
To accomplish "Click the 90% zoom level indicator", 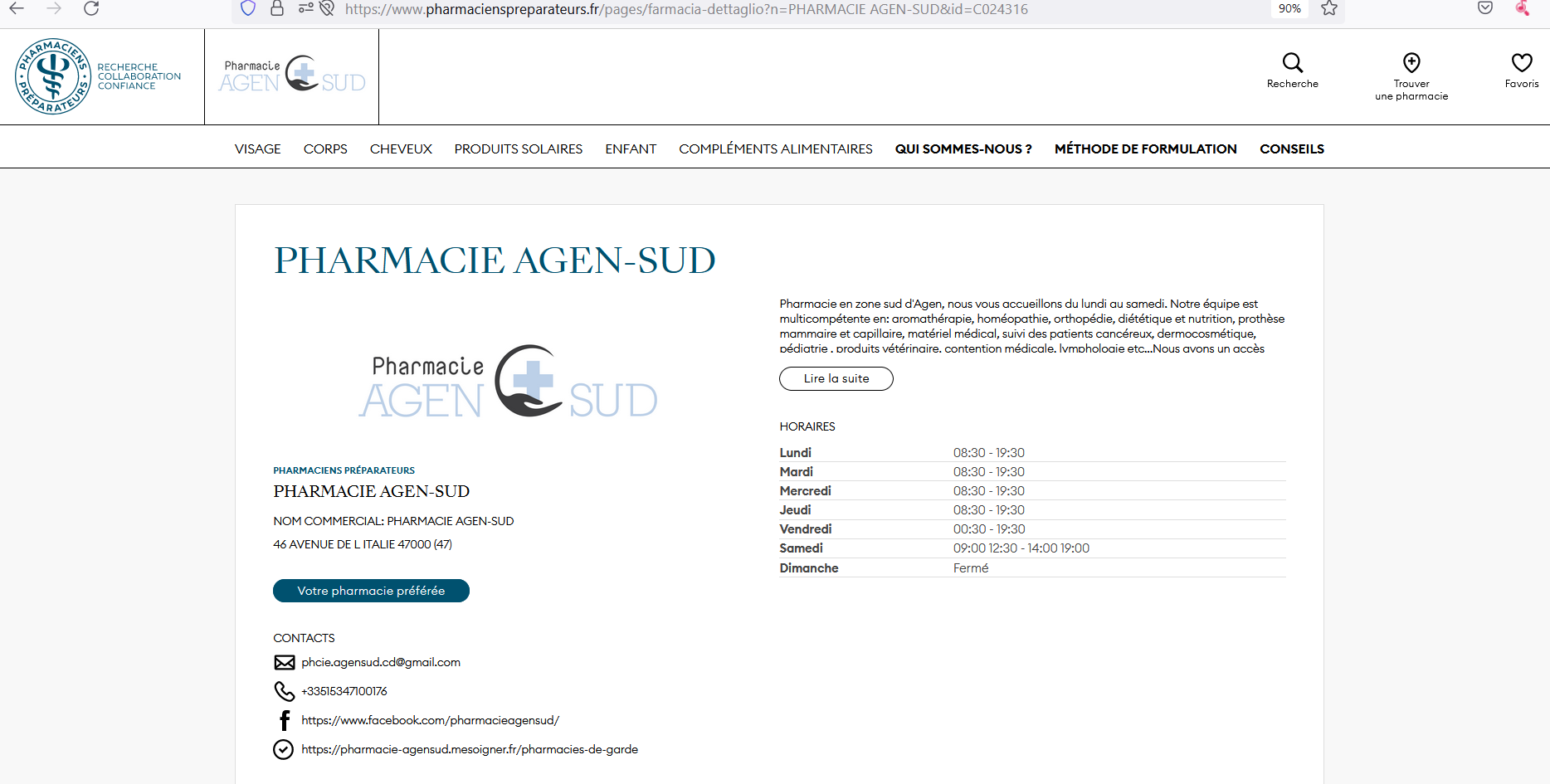I will pos(1289,9).
